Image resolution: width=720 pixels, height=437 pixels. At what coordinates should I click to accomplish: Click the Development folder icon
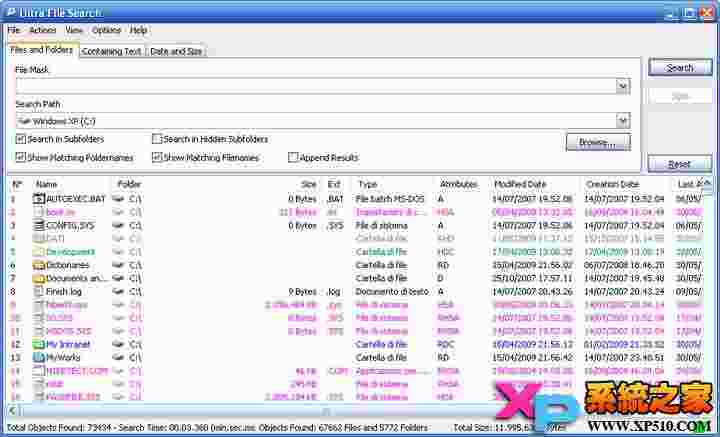point(39,252)
